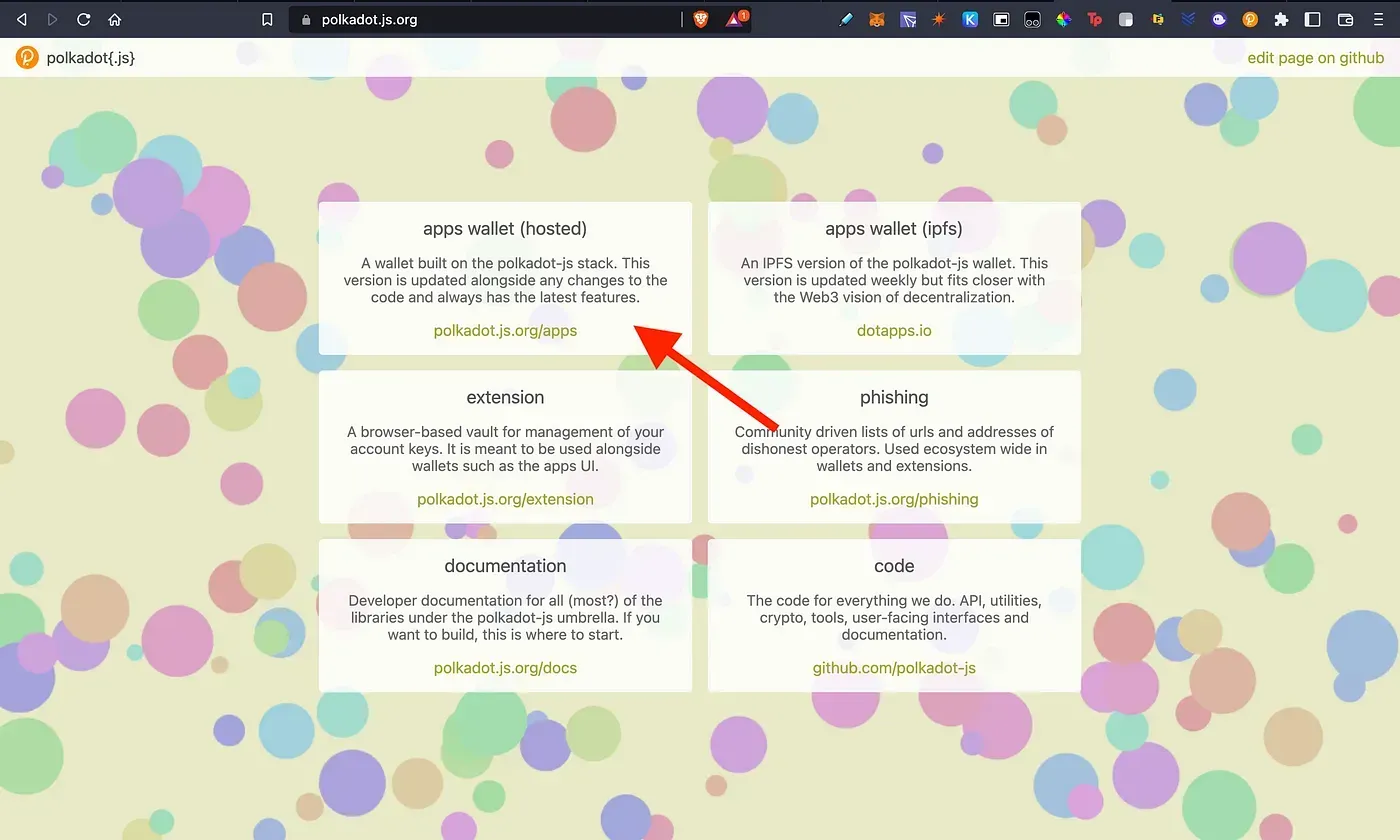The height and width of the screenshot is (840, 1400).
Task: Click the 'A browser-based vault' description text
Action: [x=505, y=449]
